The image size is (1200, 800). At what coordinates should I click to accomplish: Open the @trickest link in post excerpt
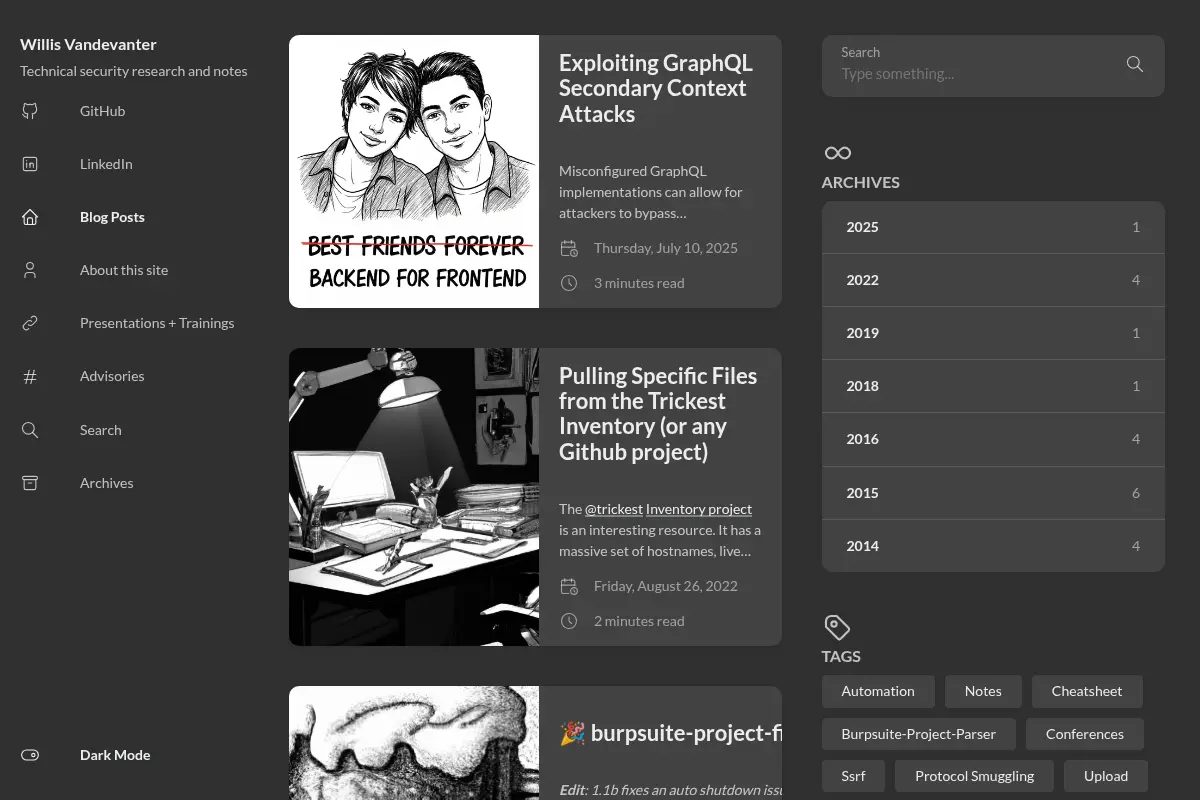(614, 509)
